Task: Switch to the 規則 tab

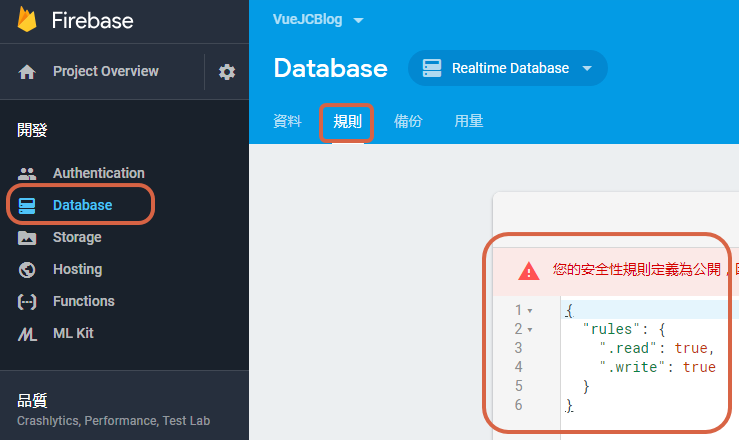Action: 347,122
